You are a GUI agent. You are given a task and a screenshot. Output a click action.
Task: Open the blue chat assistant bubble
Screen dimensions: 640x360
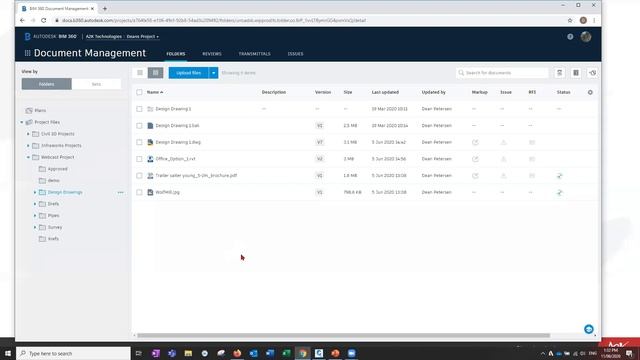tap(589, 329)
